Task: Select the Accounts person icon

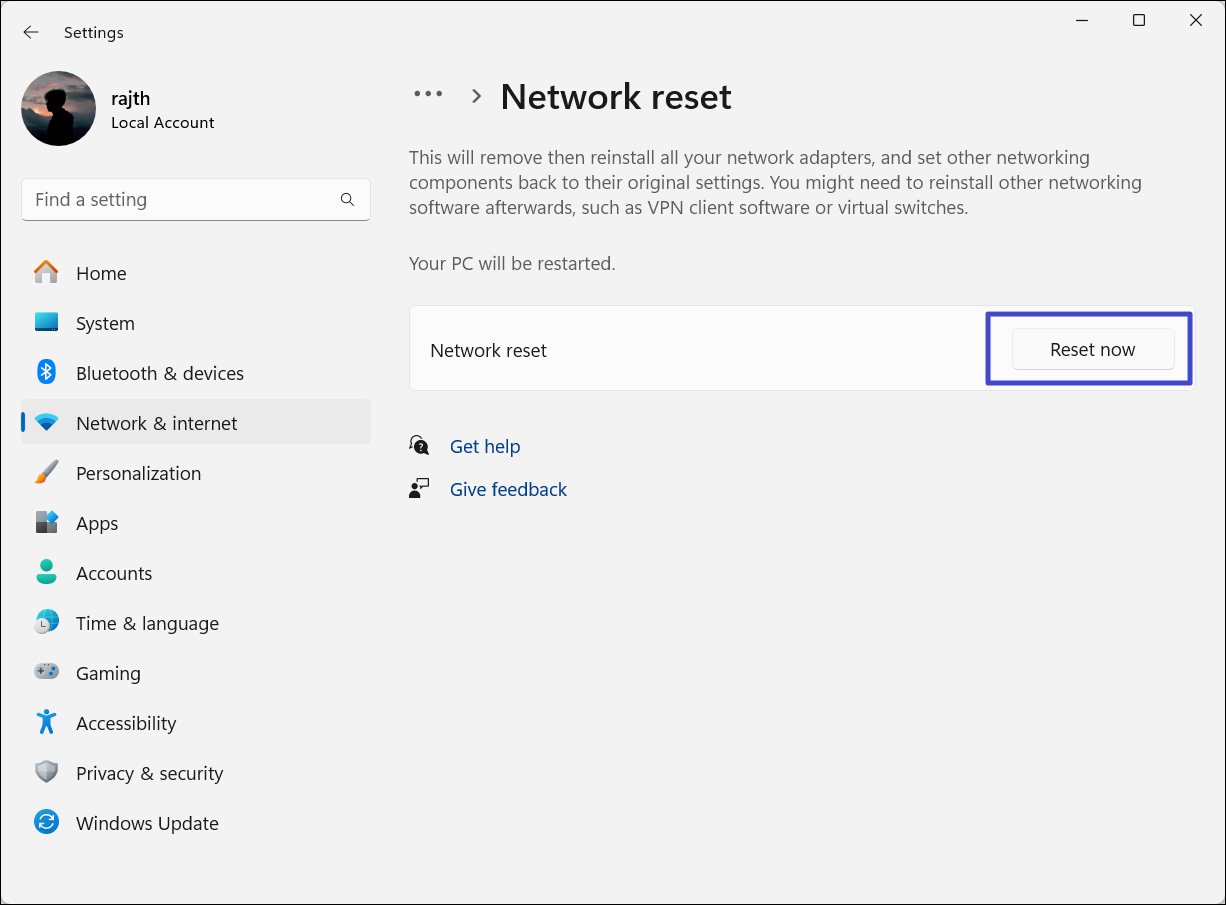Action: coord(46,572)
